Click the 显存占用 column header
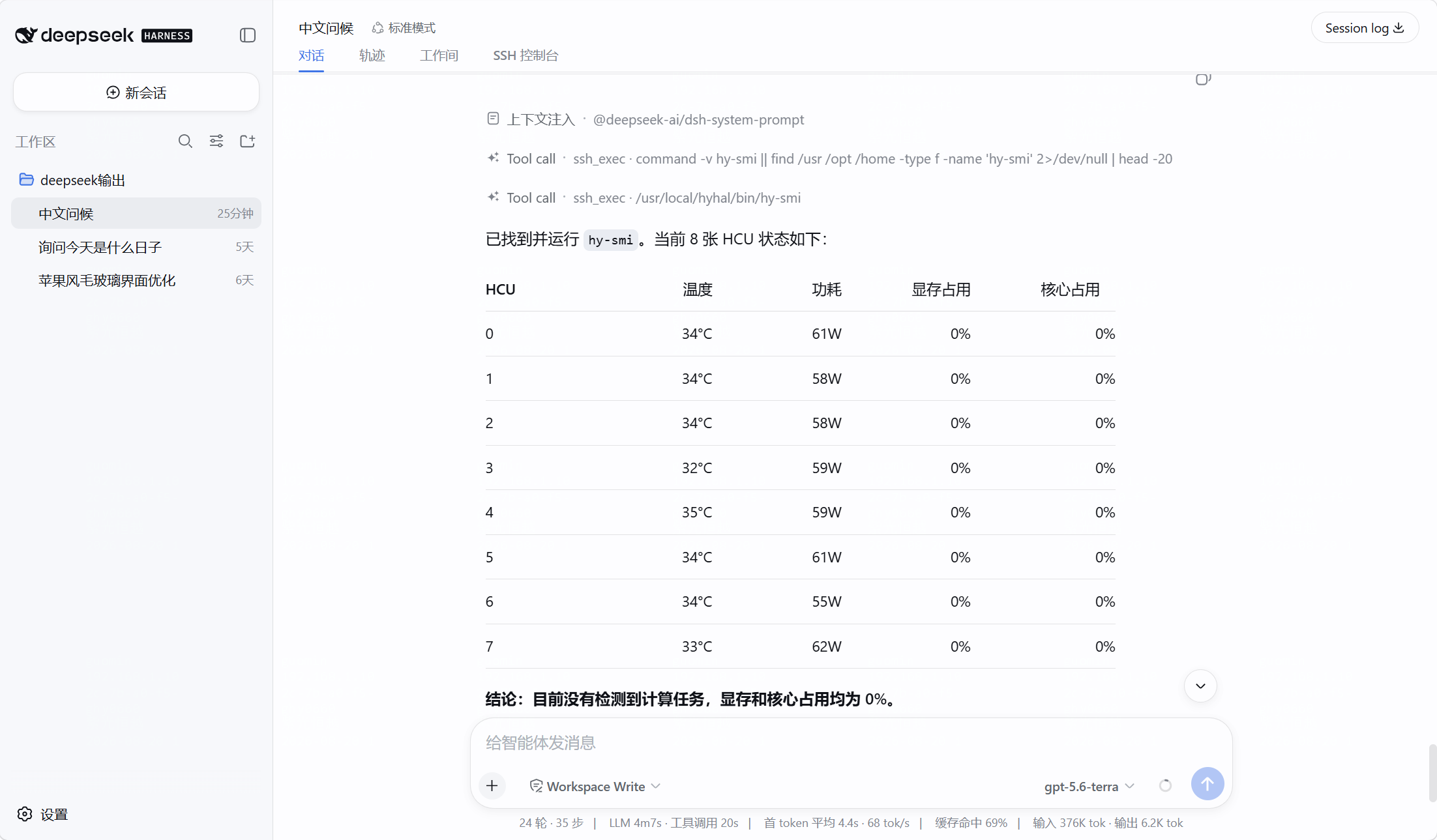Viewport: 1437px width, 840px height. (941, 289)
